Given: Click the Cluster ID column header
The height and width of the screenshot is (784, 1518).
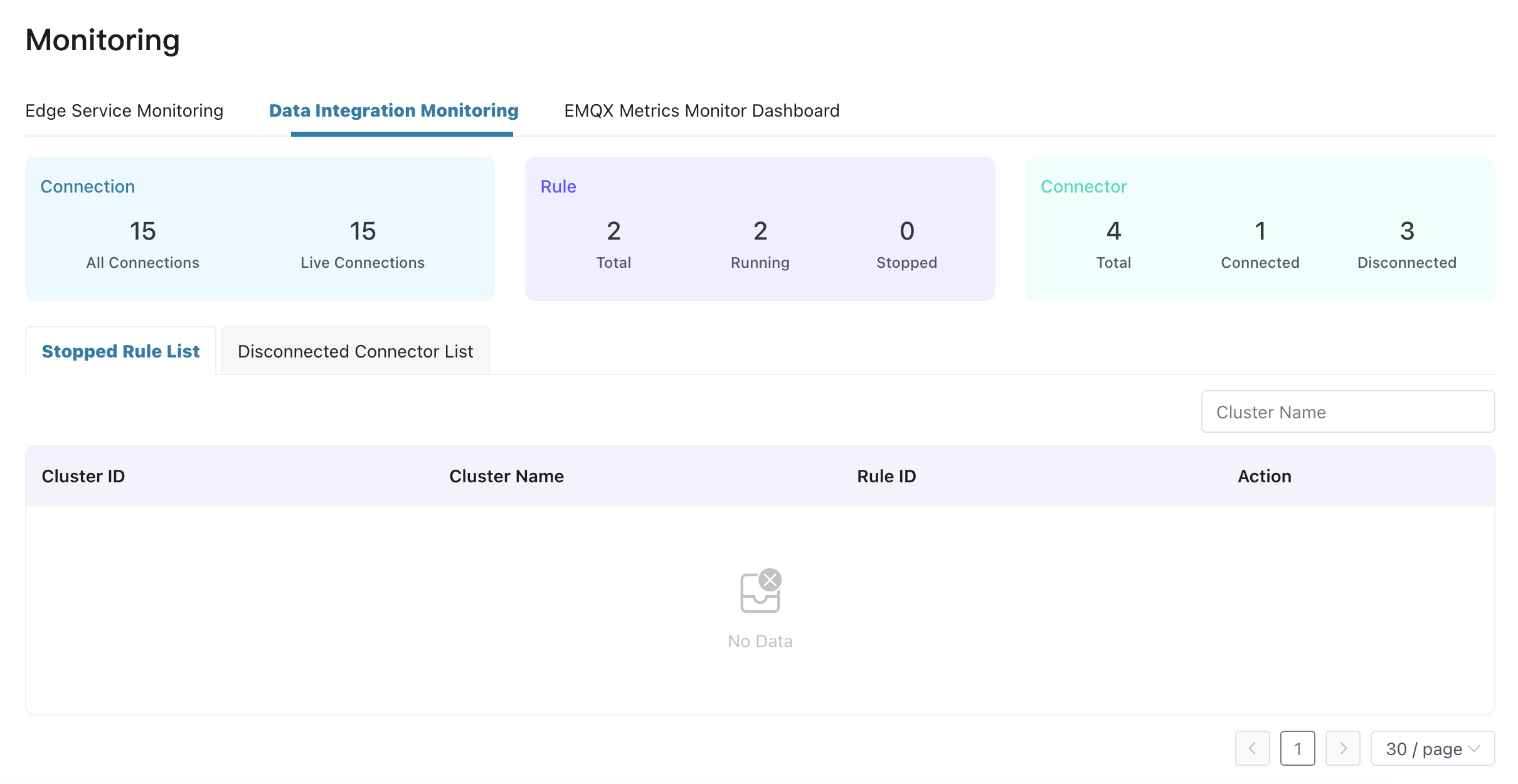Looking at the screenshot, I should coord(83,476).
